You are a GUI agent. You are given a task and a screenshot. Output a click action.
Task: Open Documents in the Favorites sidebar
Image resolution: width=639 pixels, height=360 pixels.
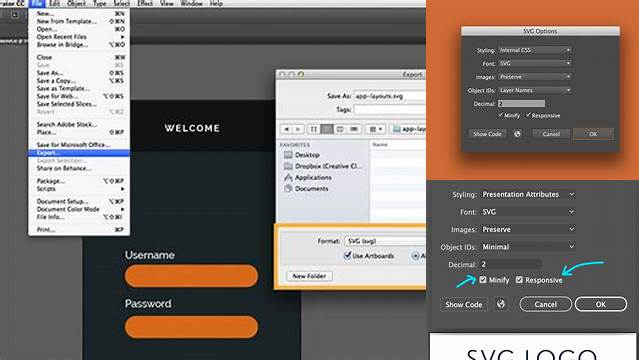(x=306, y=188)
